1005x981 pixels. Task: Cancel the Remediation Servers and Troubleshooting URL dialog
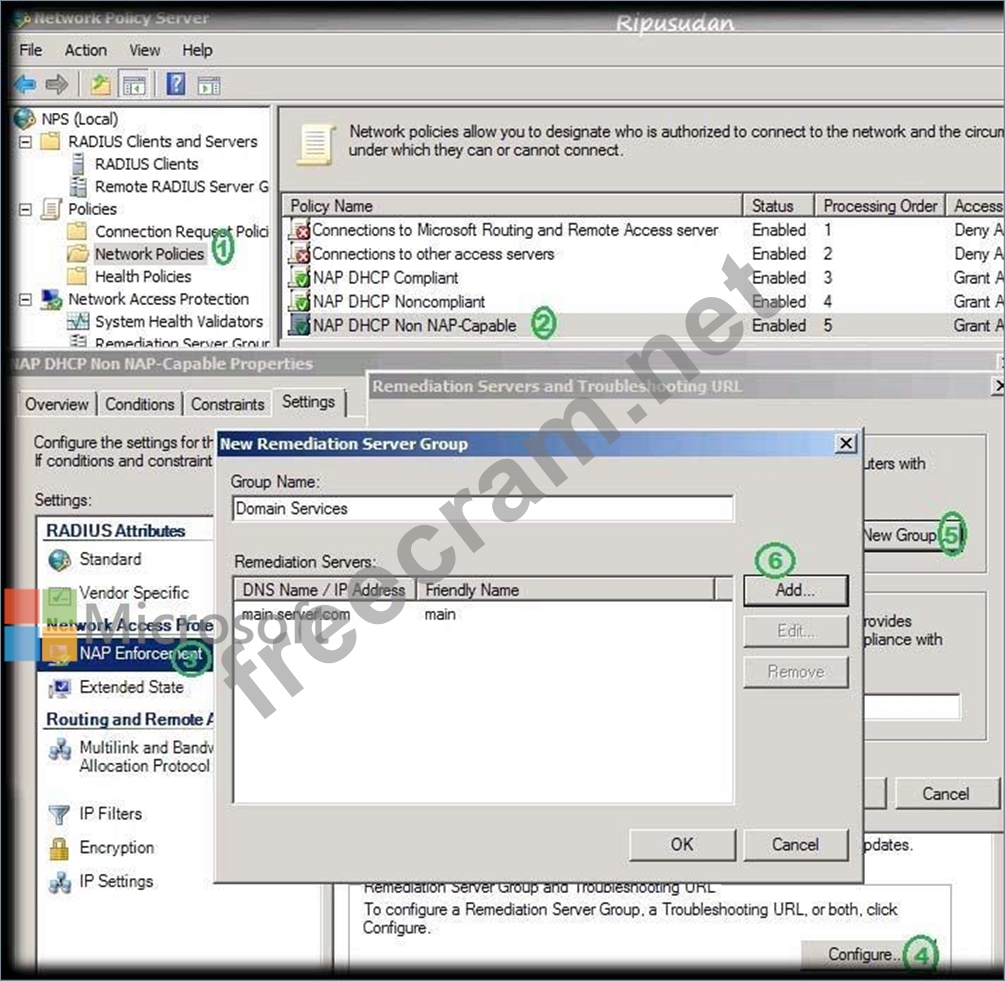(946, 794)
